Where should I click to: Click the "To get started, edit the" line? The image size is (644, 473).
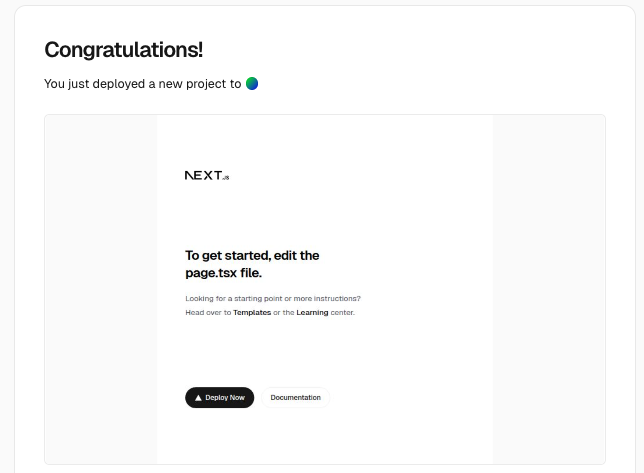point(252,256)
